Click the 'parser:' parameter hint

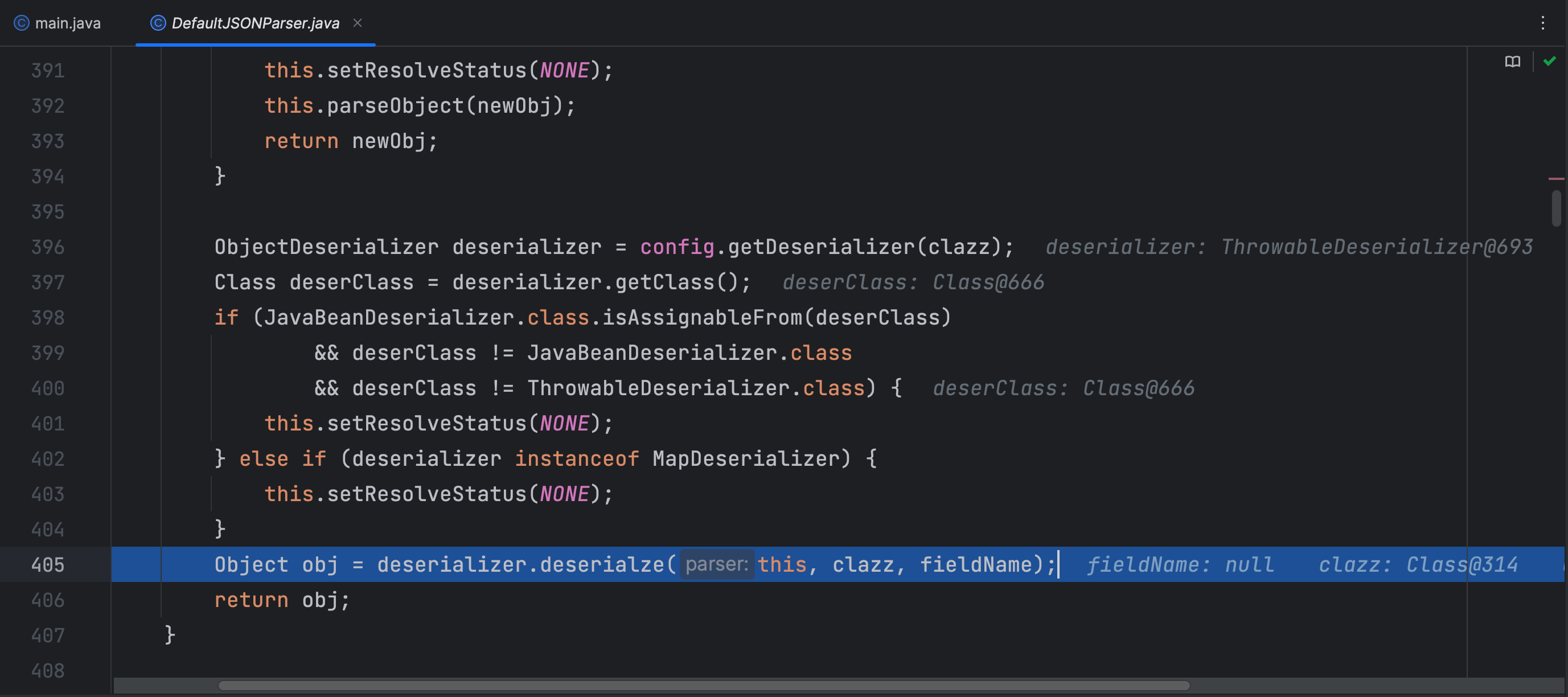(x=716, y=564)
